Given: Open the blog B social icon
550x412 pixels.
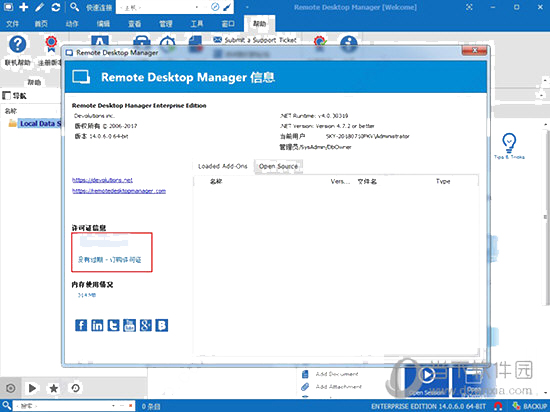Looking at the screenshot, I should click(162, 325).
